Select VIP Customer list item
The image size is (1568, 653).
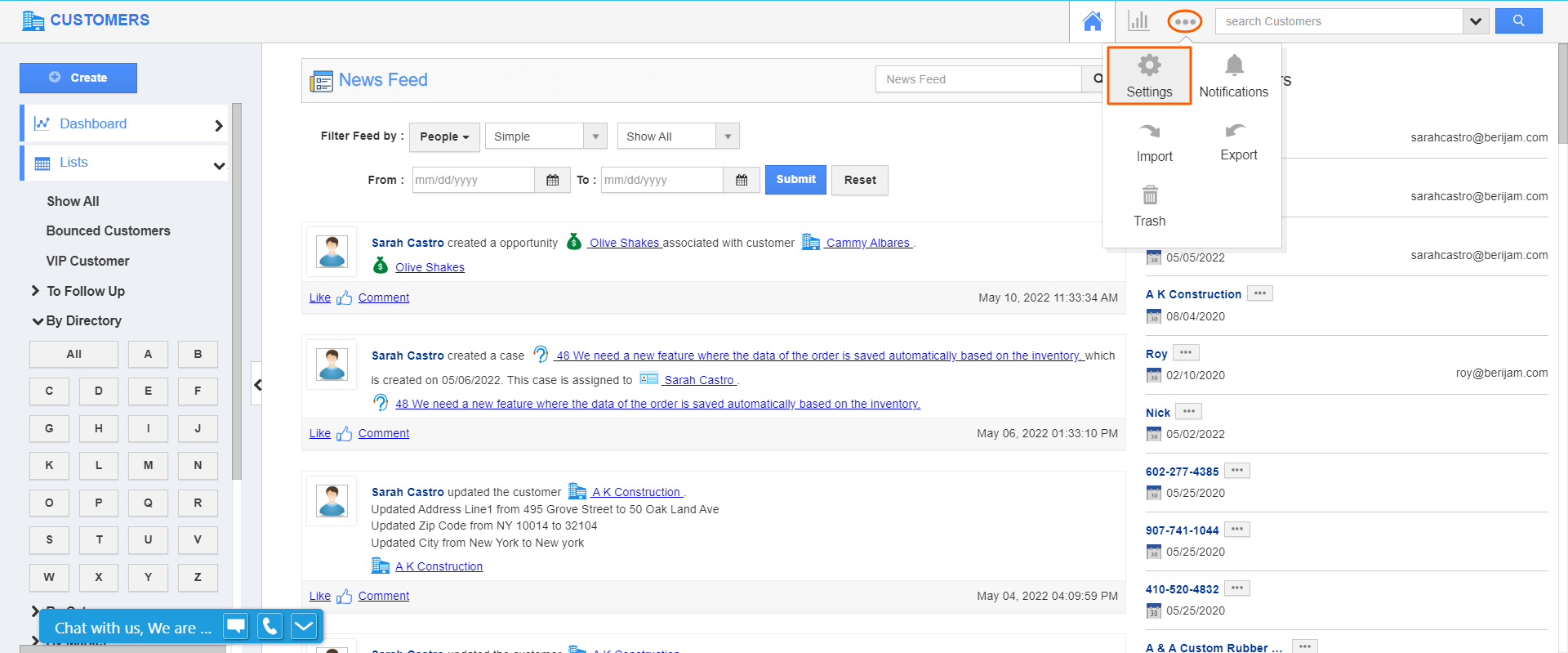[x=87, y=262]
